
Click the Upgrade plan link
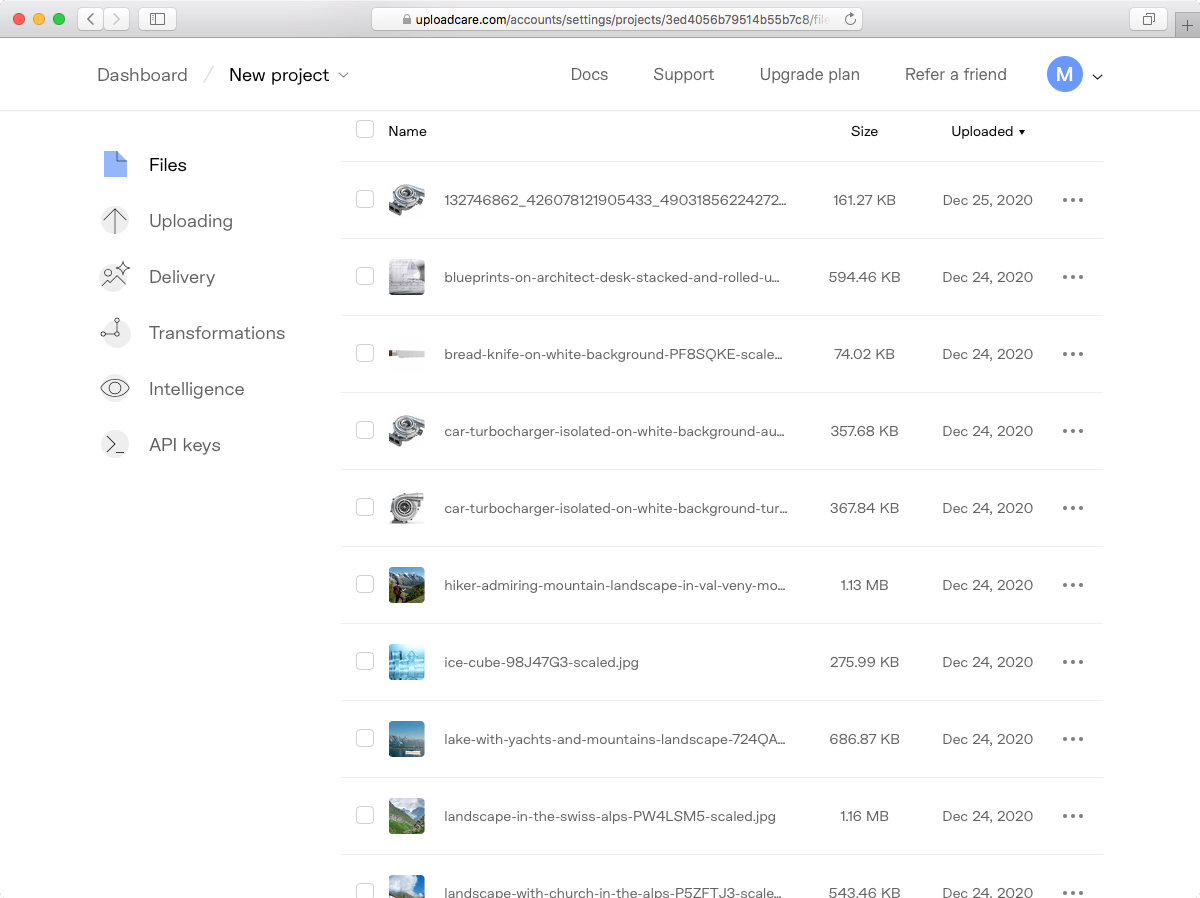click(809, 74)
